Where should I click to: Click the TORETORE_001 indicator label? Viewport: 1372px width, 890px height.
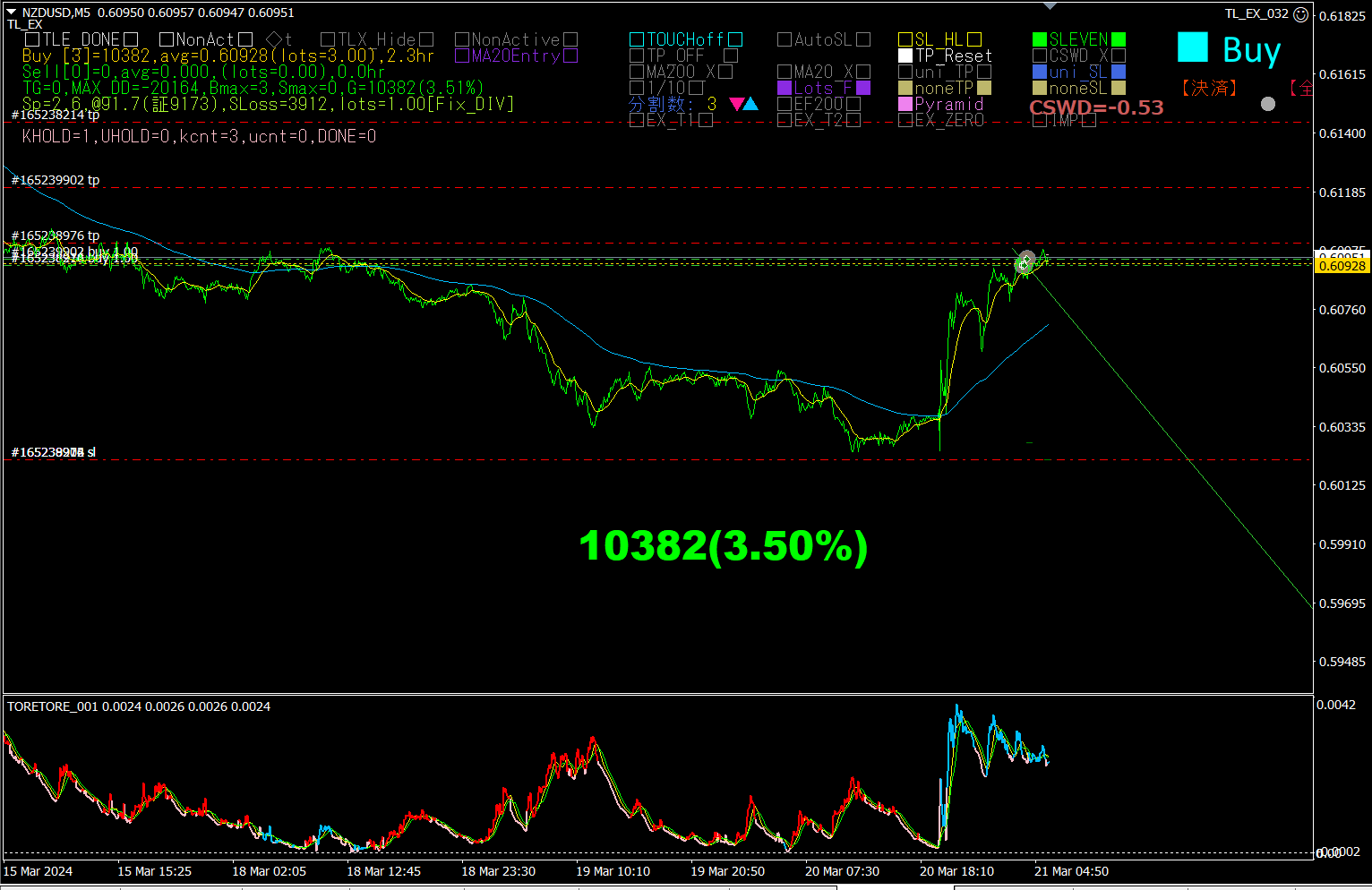pos(52,706)
